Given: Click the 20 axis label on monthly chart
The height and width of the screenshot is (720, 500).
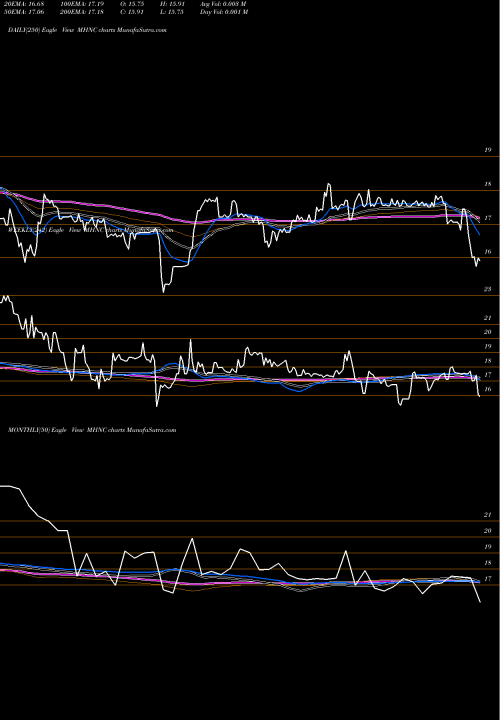Looking at the screenshot, I should coord(488,531).
